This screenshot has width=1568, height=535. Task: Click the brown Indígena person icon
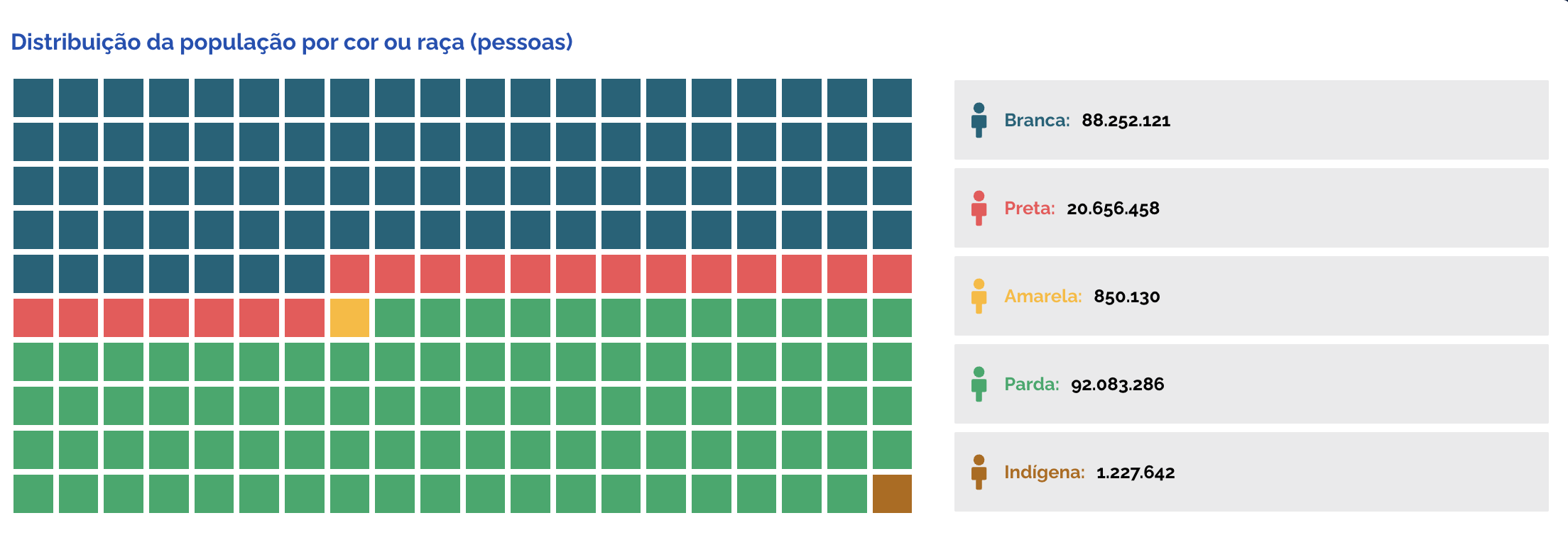point(979,472)
